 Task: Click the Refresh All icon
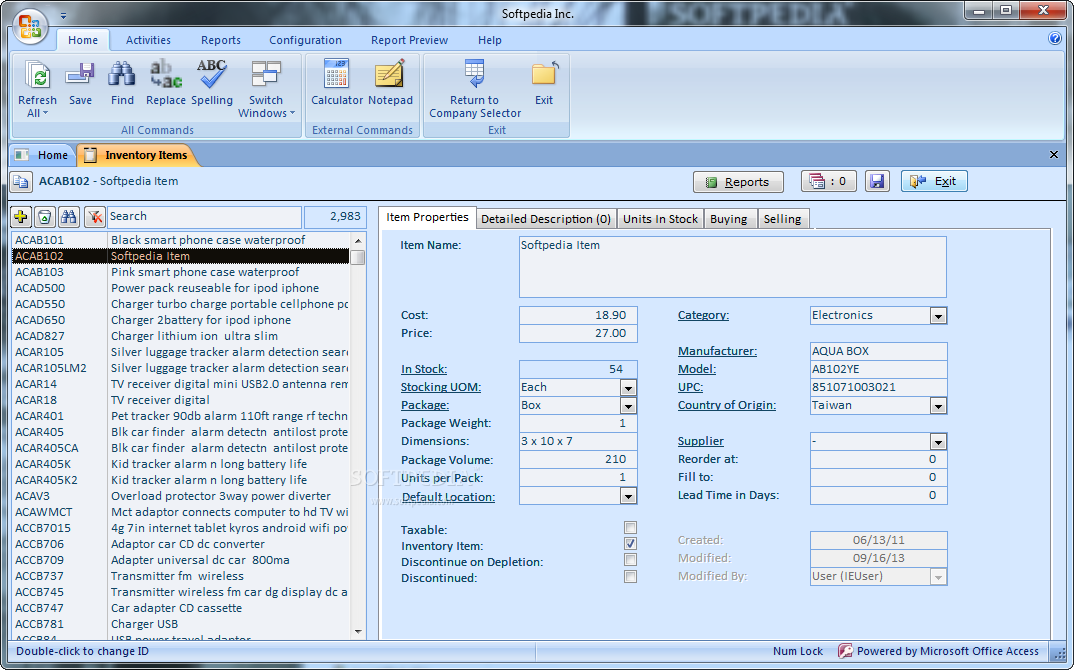(x=38, y=75)
